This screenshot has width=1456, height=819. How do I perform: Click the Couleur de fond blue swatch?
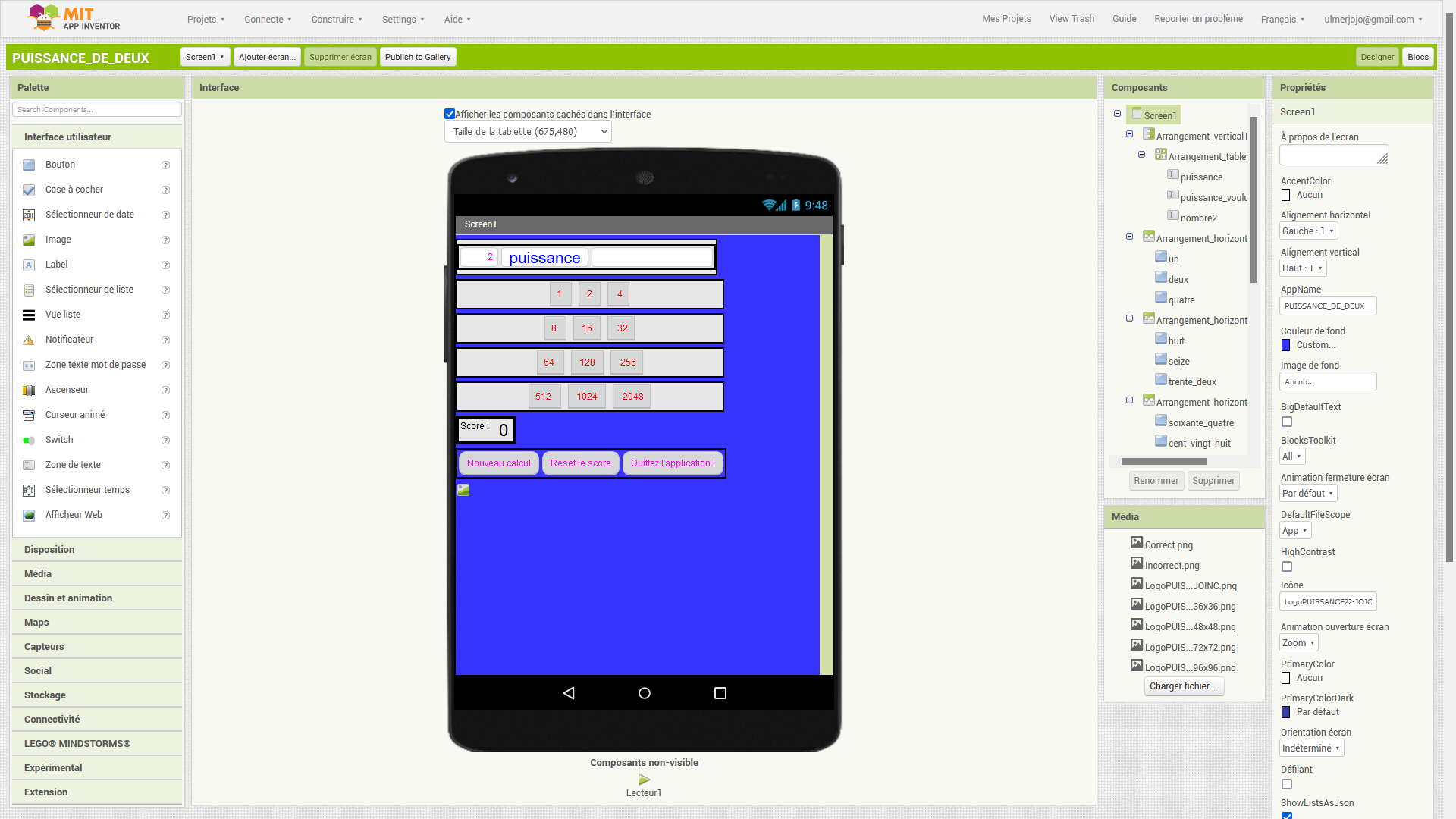click(x=1285, y=345)
